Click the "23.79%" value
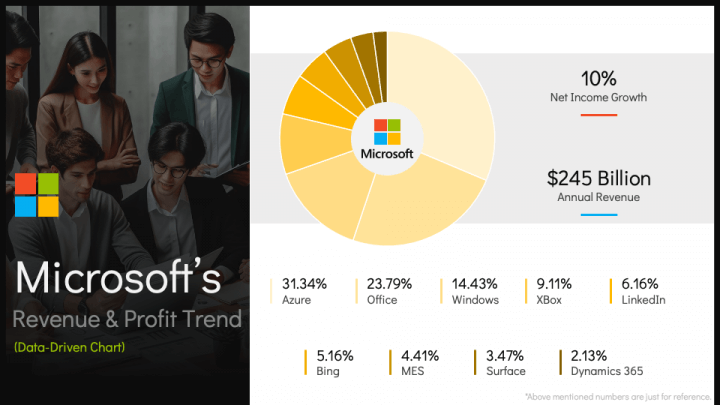 (x=389, y=284)
